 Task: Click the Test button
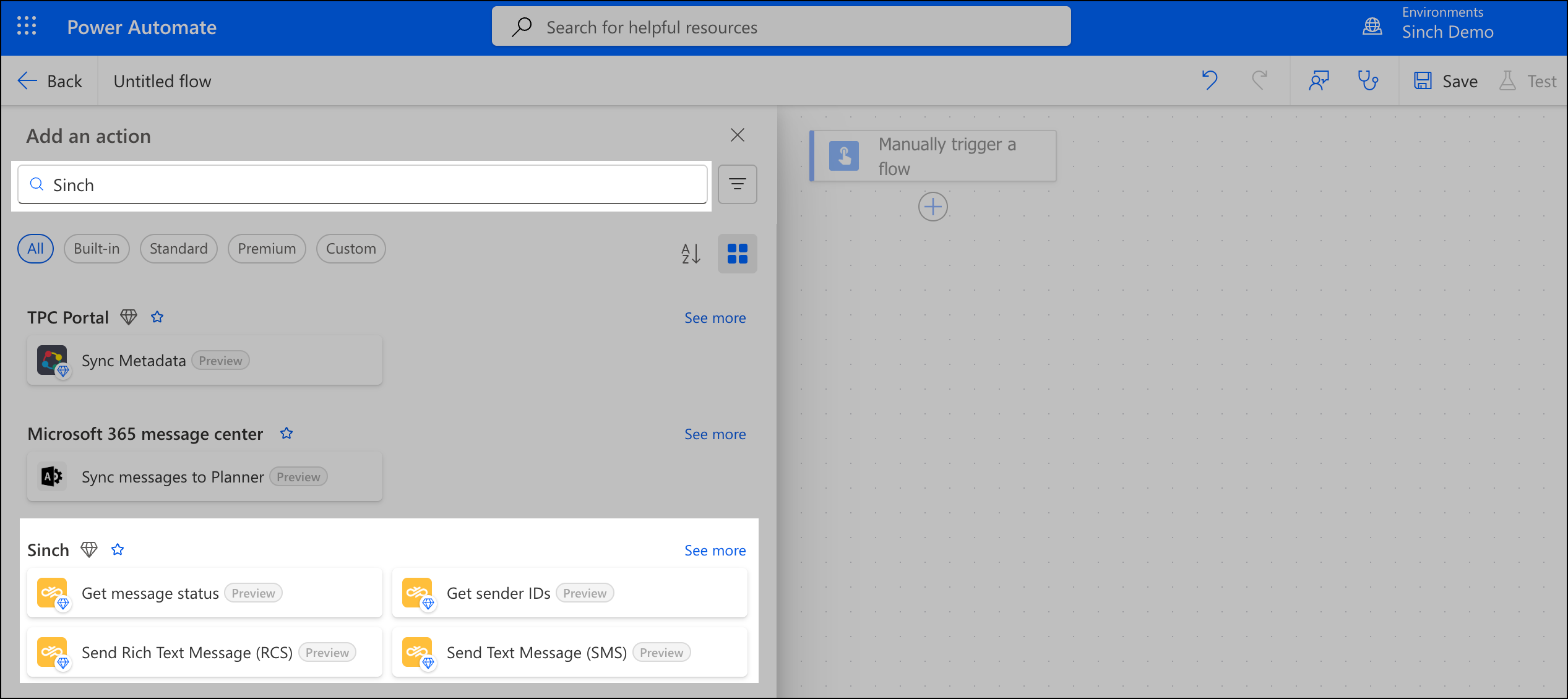click(1528, 81)
